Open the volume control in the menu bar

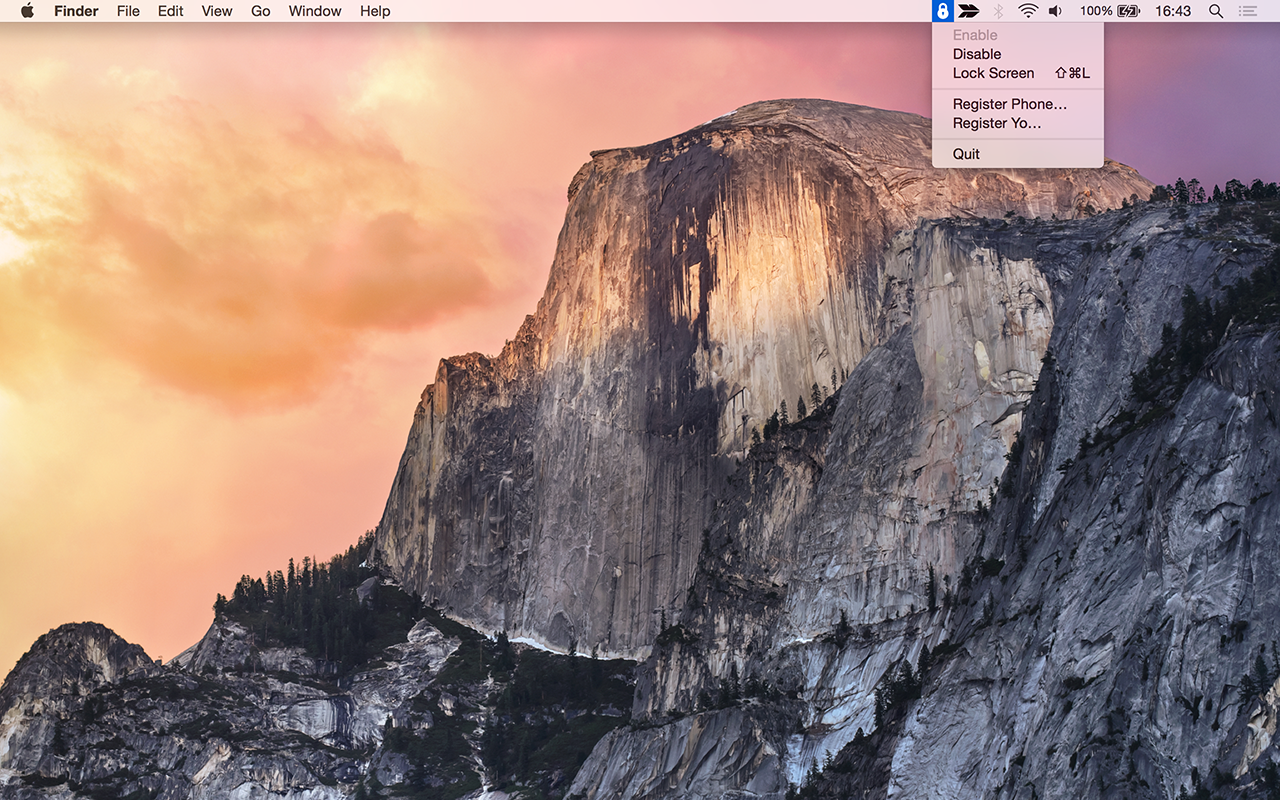[1055, 11]
